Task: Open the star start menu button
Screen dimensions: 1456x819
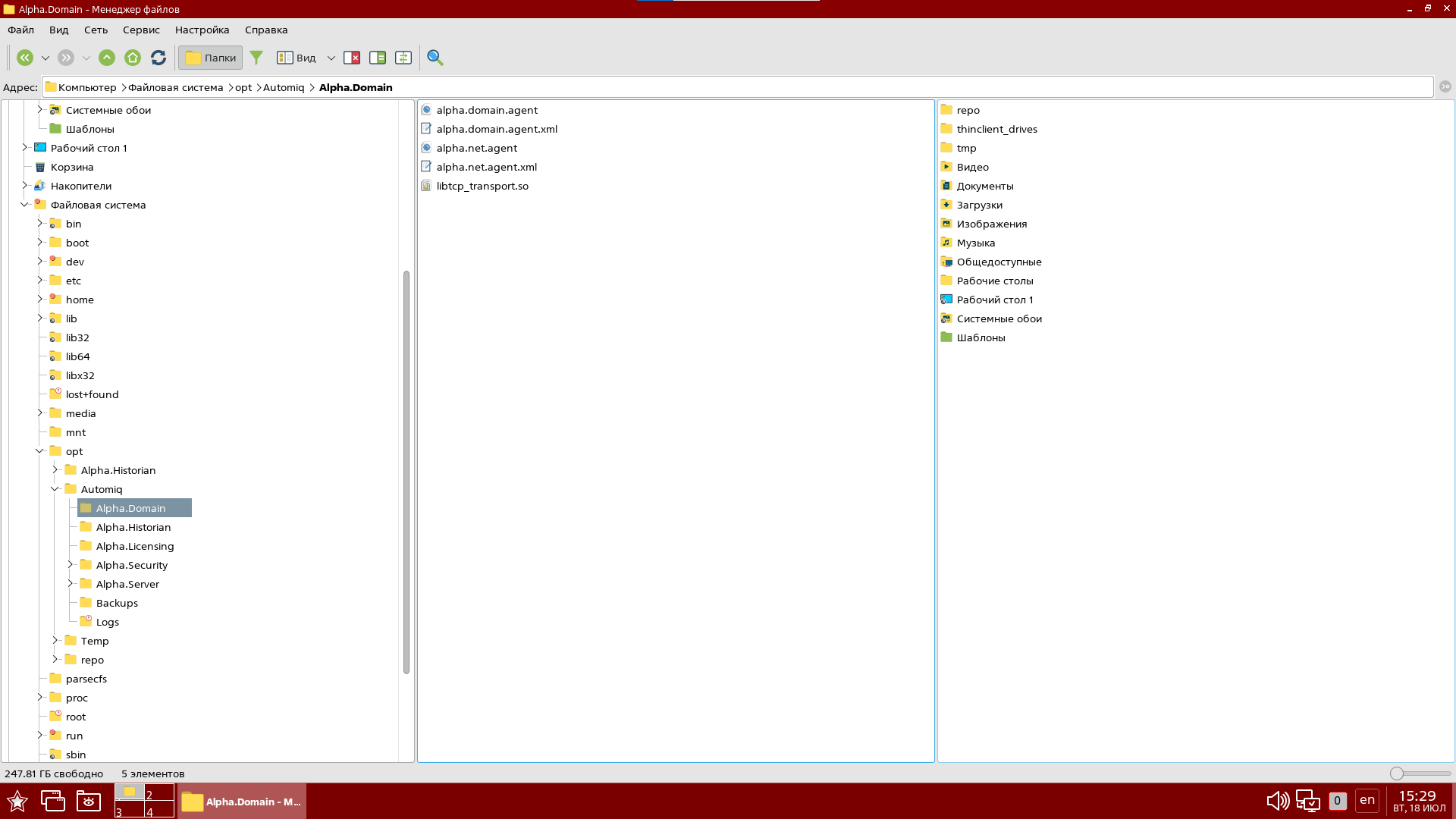Action: pos(17,801)
